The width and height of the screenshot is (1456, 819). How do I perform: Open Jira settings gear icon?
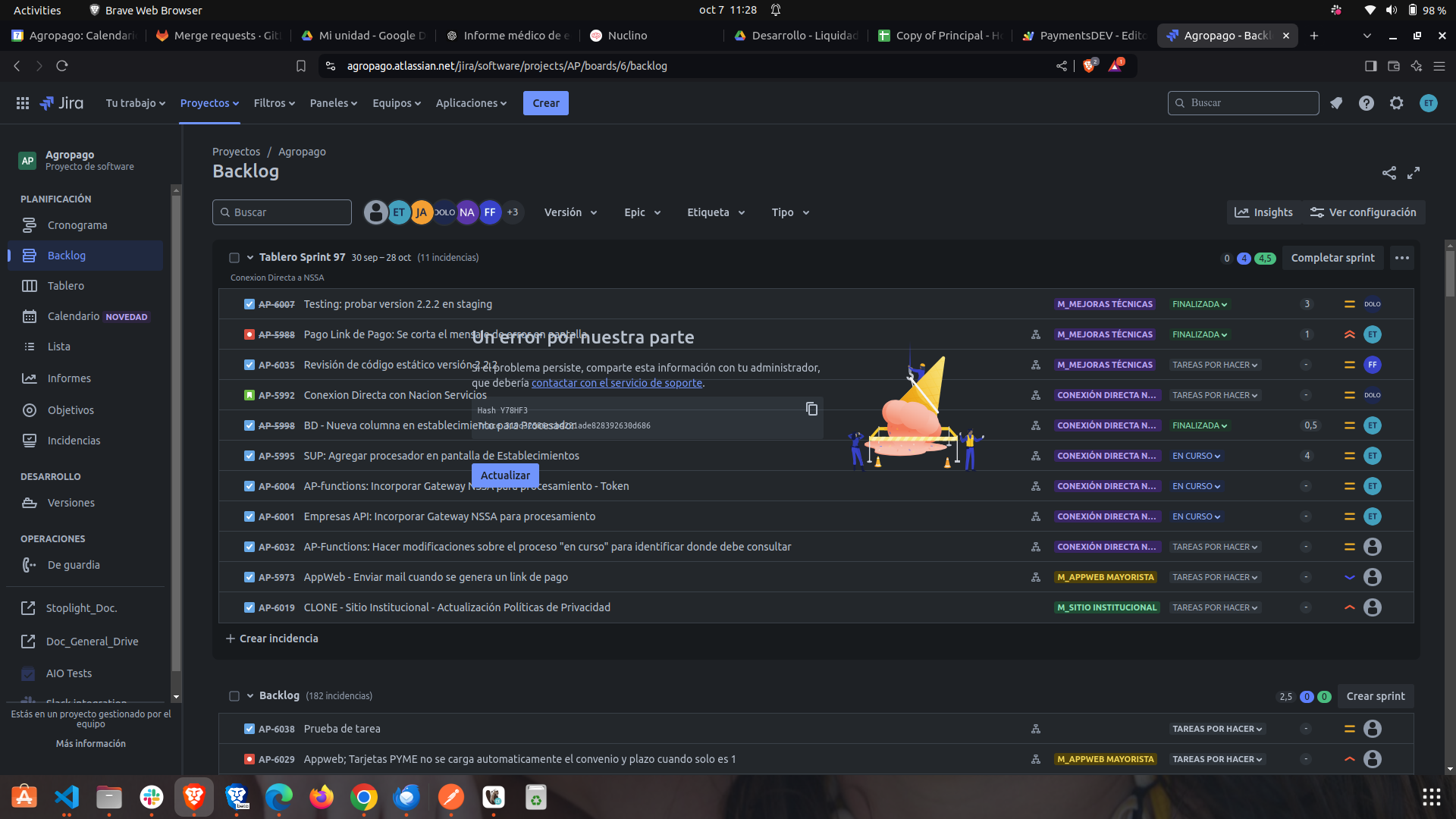pos(1396,103)
